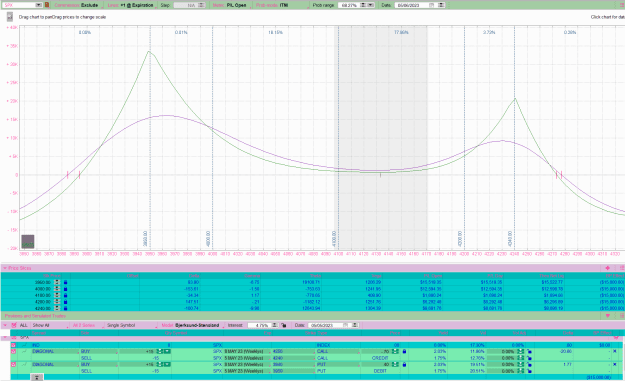Screen dimensions: 625x381
Task: Click the collapse button below the trades table
Action: (x=37, y=377)
